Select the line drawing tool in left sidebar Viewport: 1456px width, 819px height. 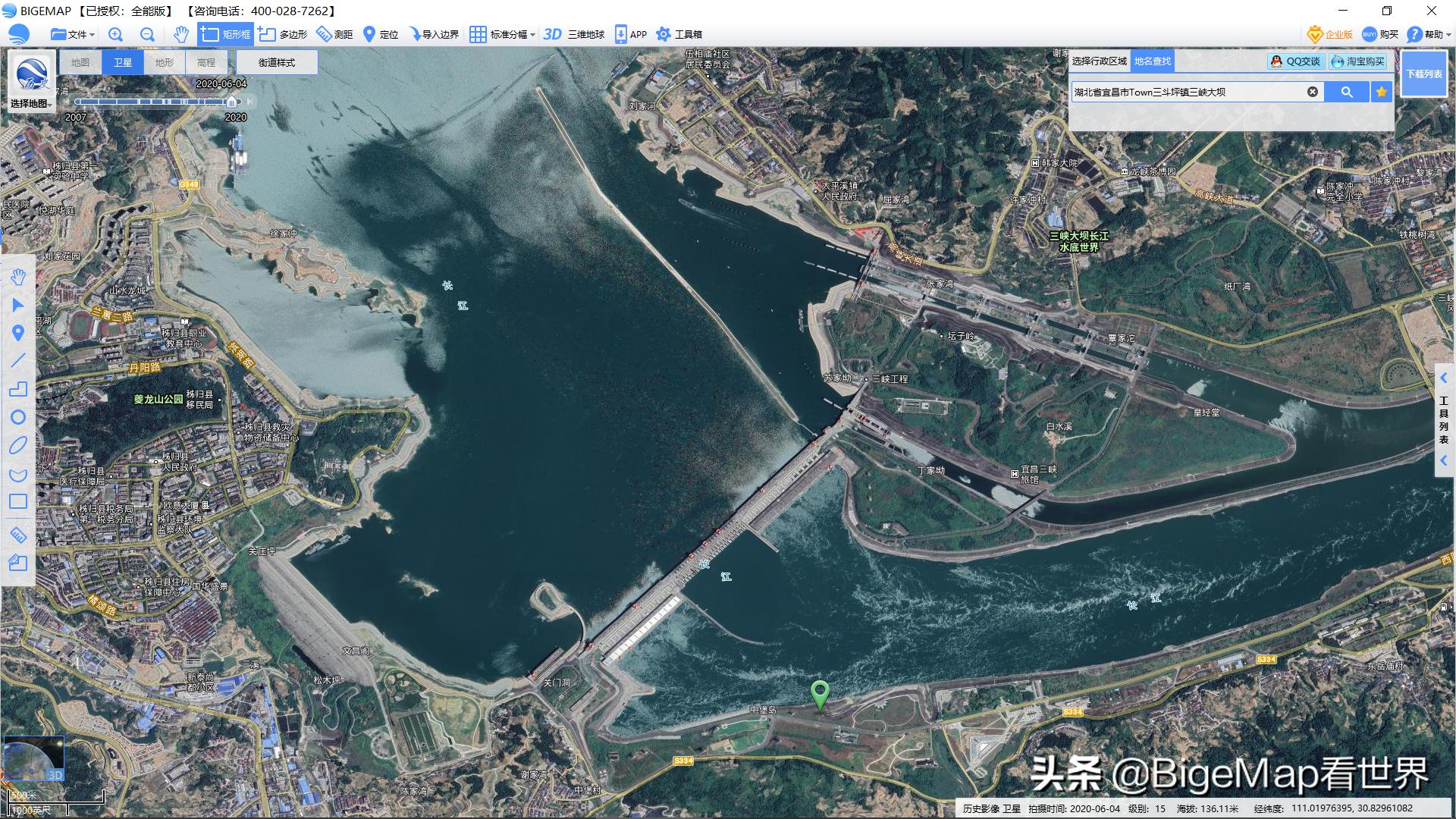(18, 361)
